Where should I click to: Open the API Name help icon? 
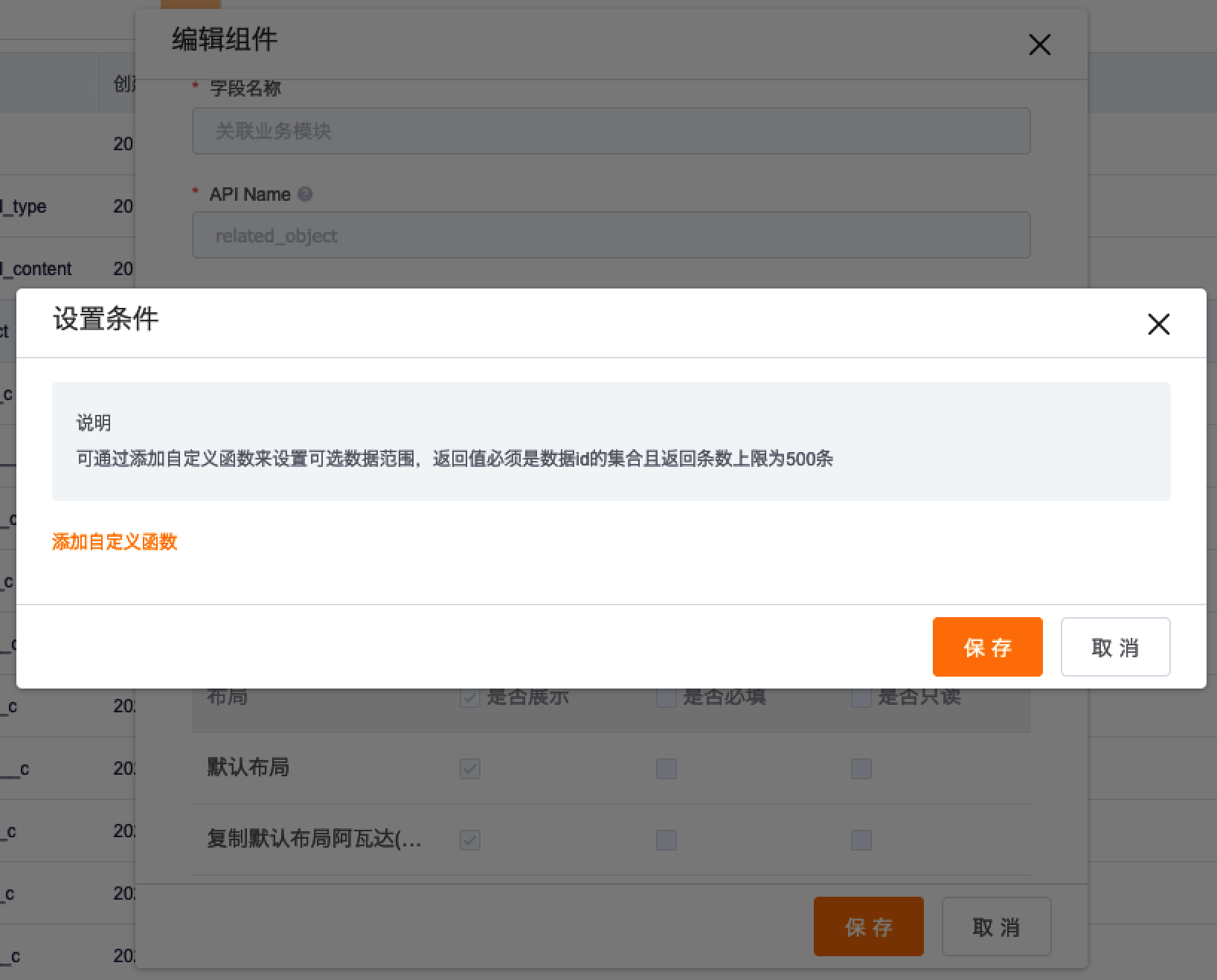point(304,193)
